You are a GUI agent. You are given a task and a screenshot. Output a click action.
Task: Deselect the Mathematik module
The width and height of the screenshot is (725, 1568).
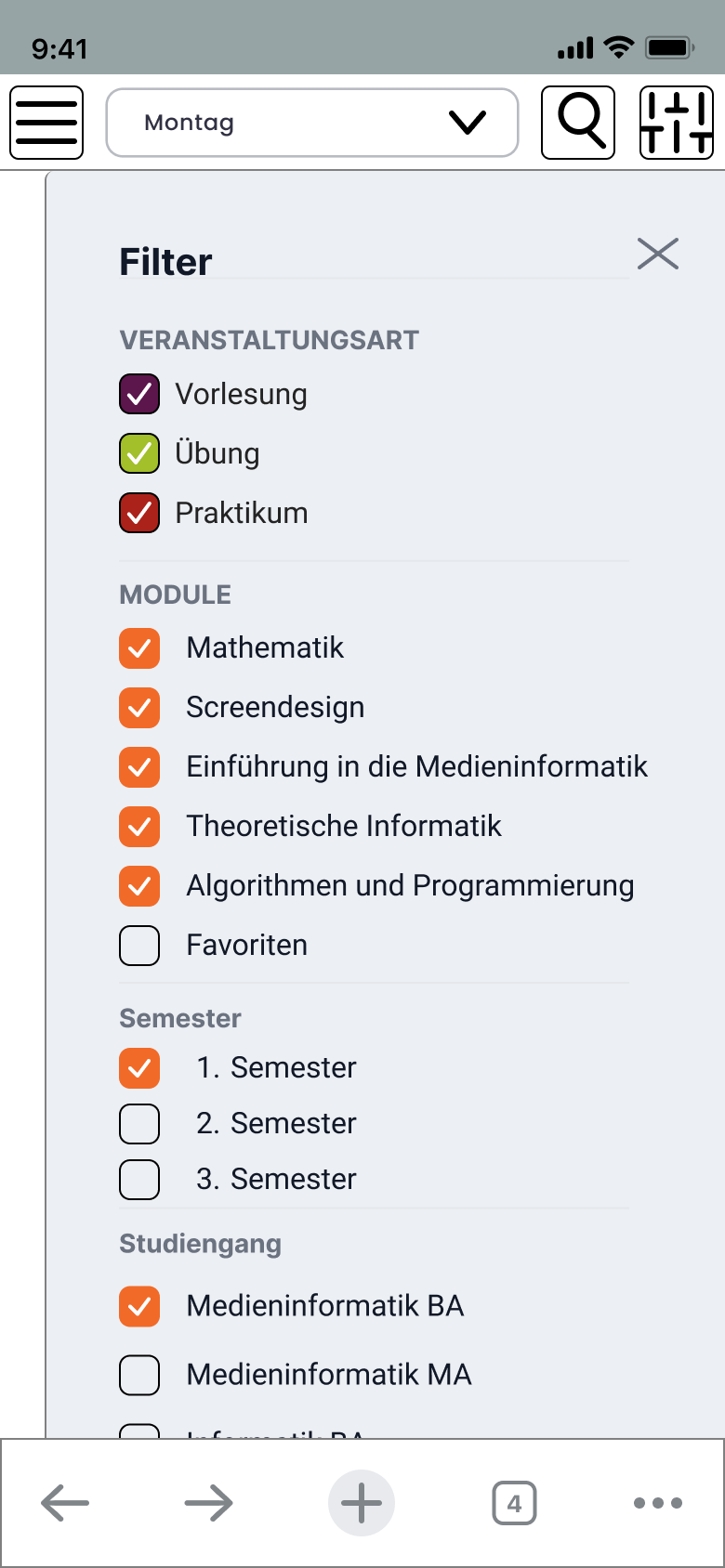pyautogui.click(x=139, y=648)
